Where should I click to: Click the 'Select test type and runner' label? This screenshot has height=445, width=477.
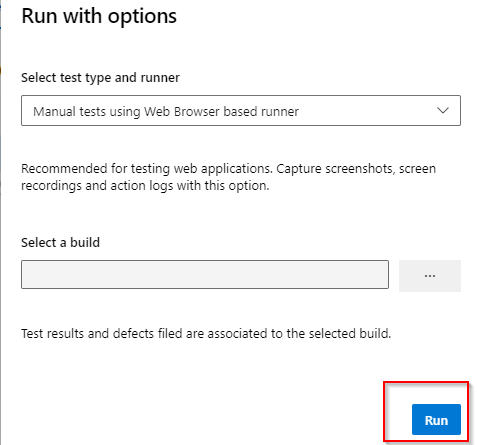(100, 78)
